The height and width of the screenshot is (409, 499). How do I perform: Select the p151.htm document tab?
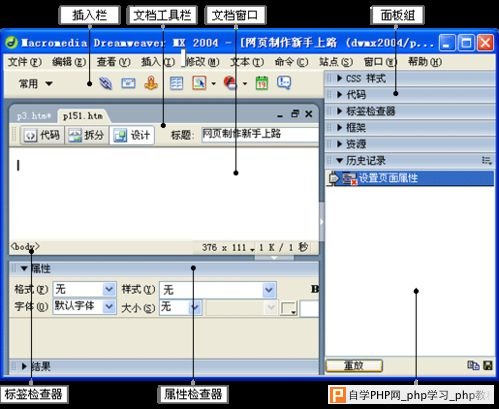(x=83, y=116)
